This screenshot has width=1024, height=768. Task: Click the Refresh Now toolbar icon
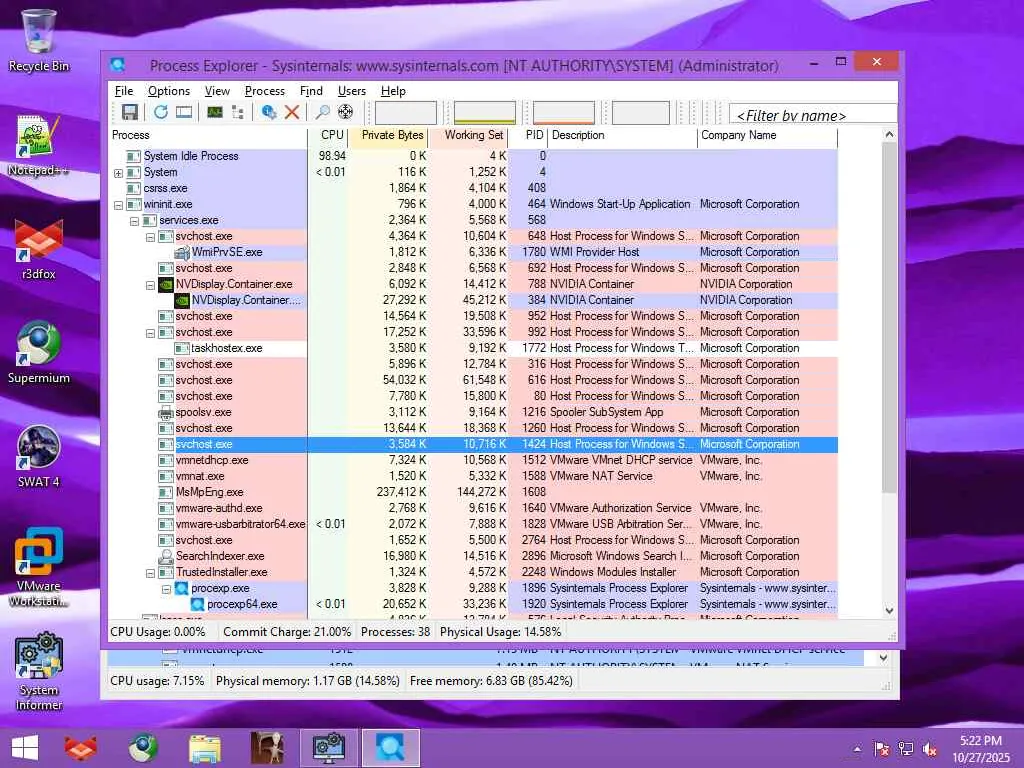click(x=161, y=112)
